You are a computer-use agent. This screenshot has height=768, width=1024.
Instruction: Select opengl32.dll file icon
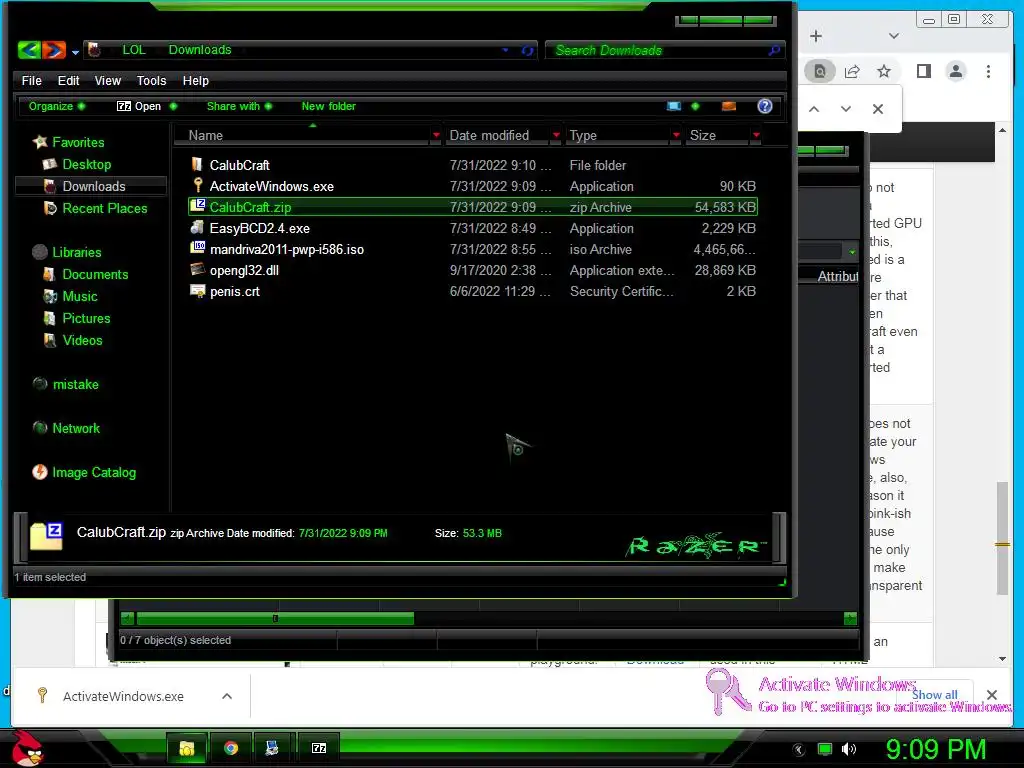pos(197,269)
